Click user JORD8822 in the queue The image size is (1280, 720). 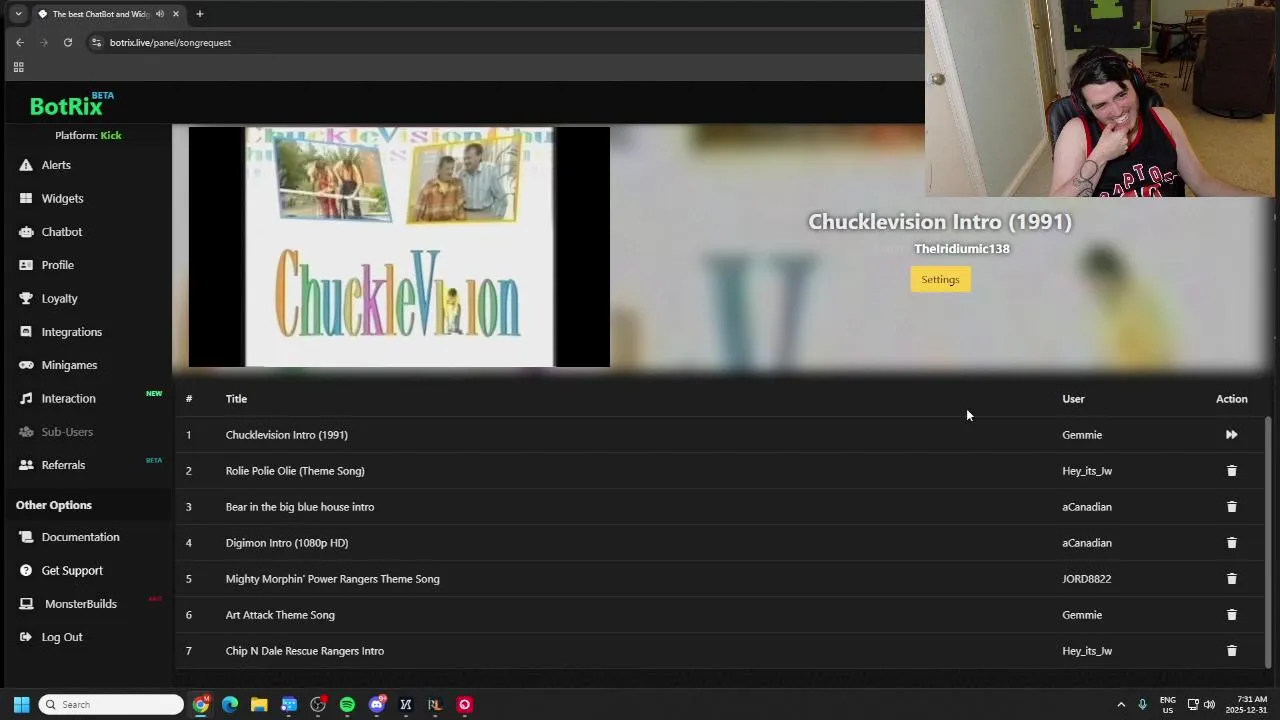[1086, 579]
